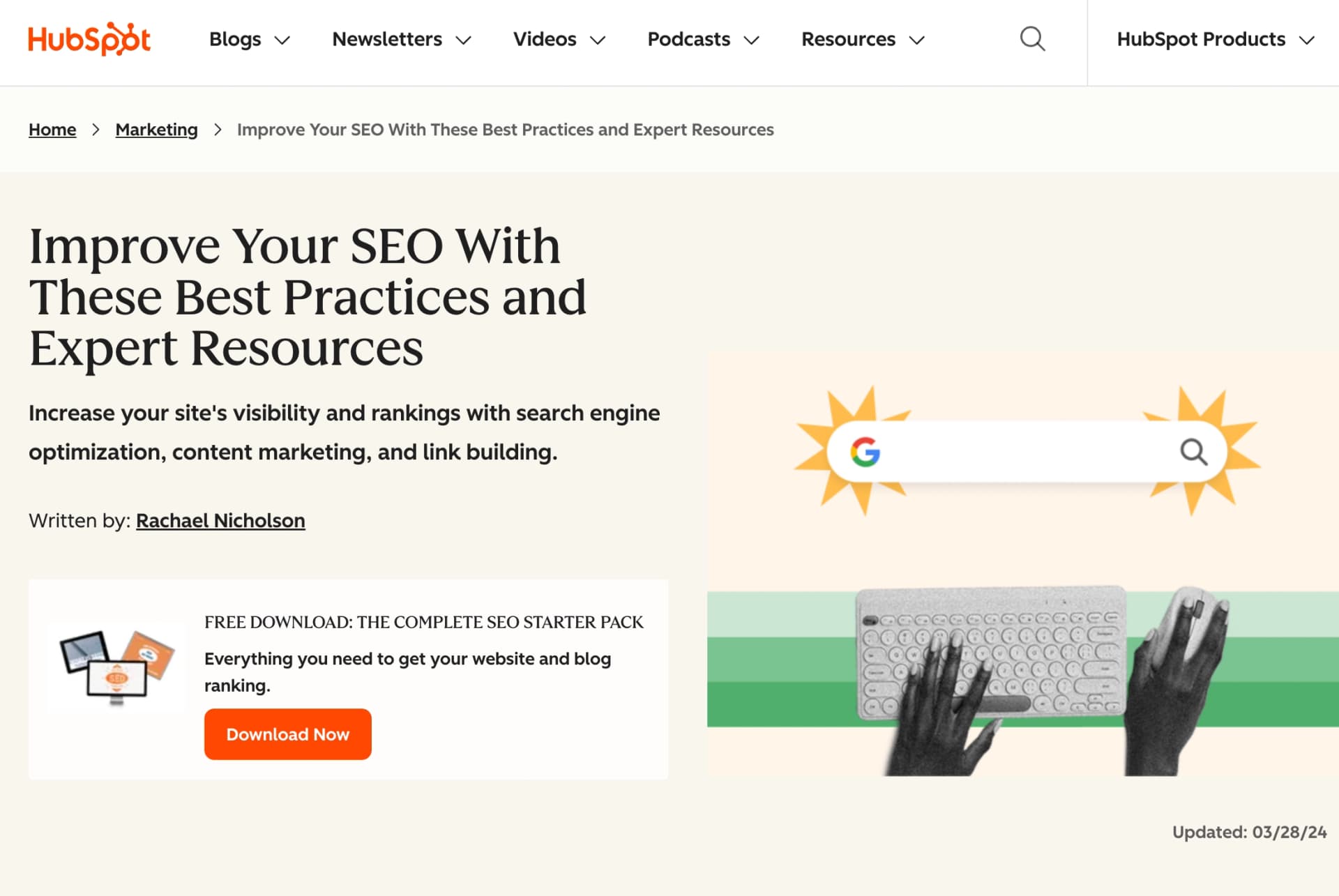Expand the Resources dropdown chevron
1339x896 pixels.
point(916,40)
